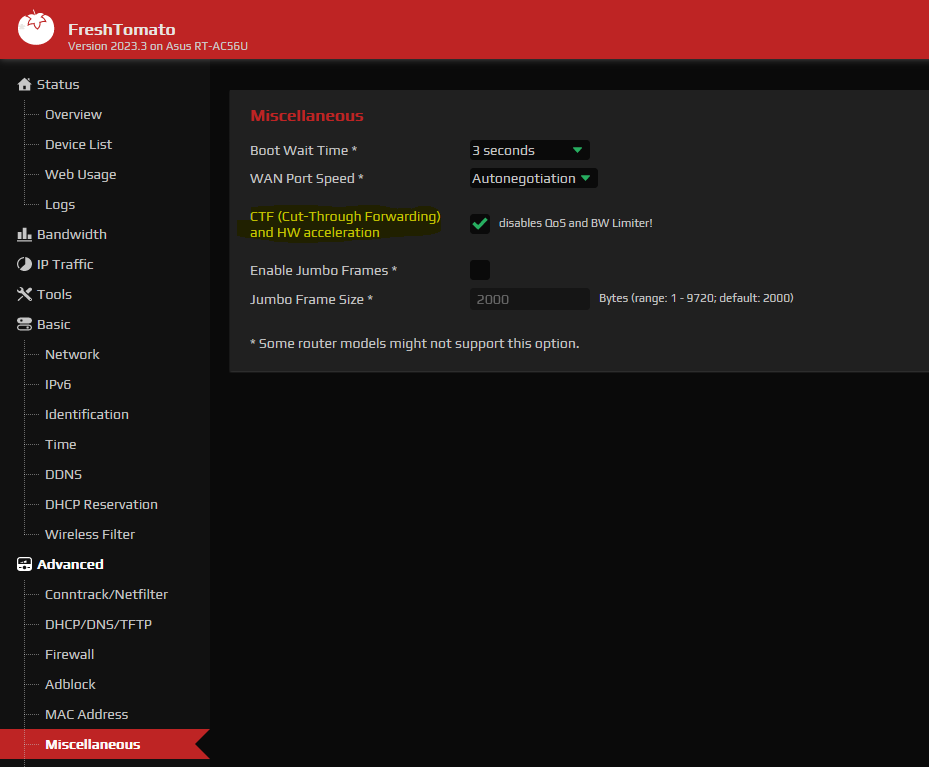929x767 pixels.
Task: Click the IP Traffic pie icon
Action: coord(24,264)
